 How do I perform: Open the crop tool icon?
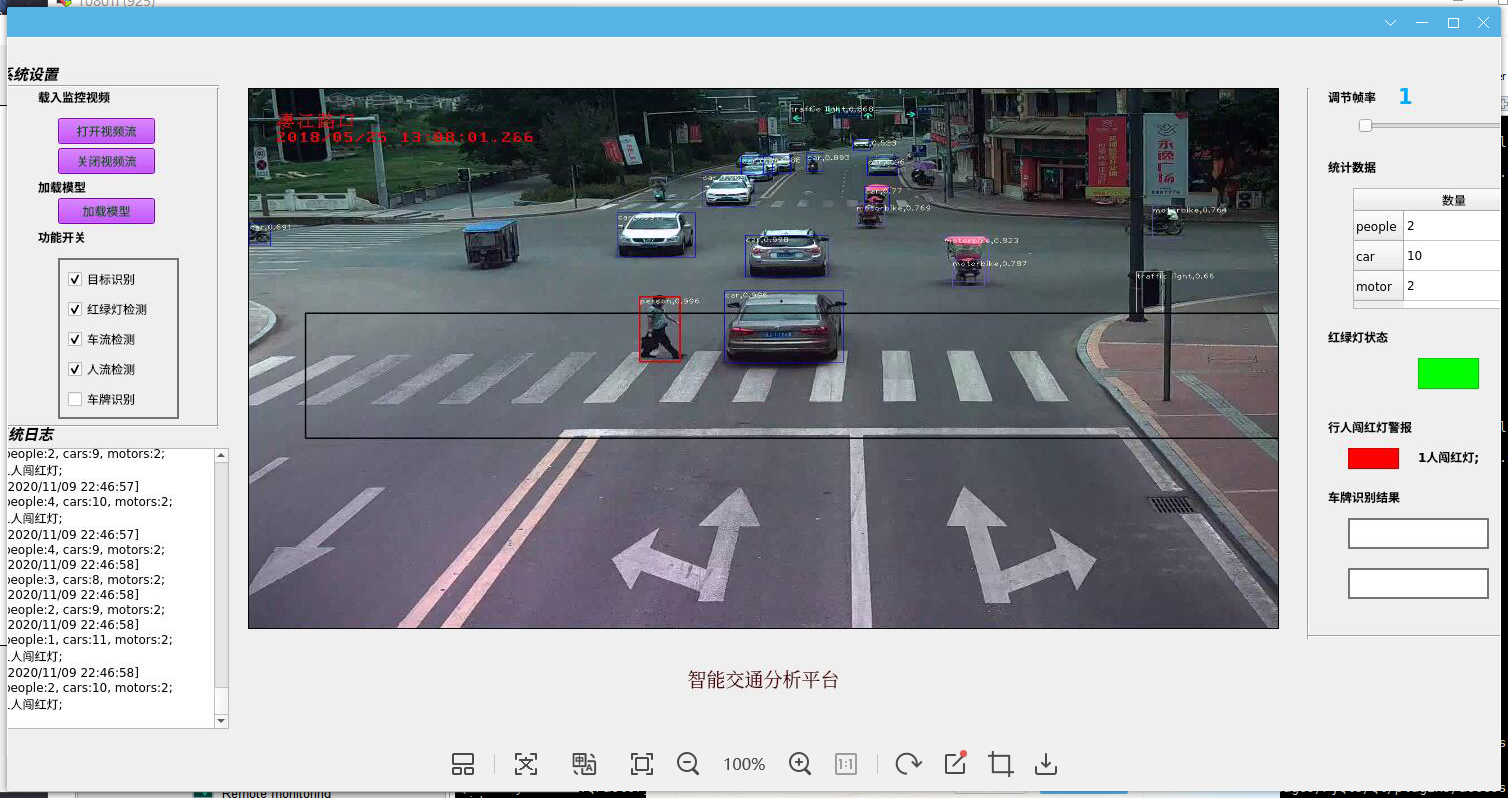point(1000,763)
